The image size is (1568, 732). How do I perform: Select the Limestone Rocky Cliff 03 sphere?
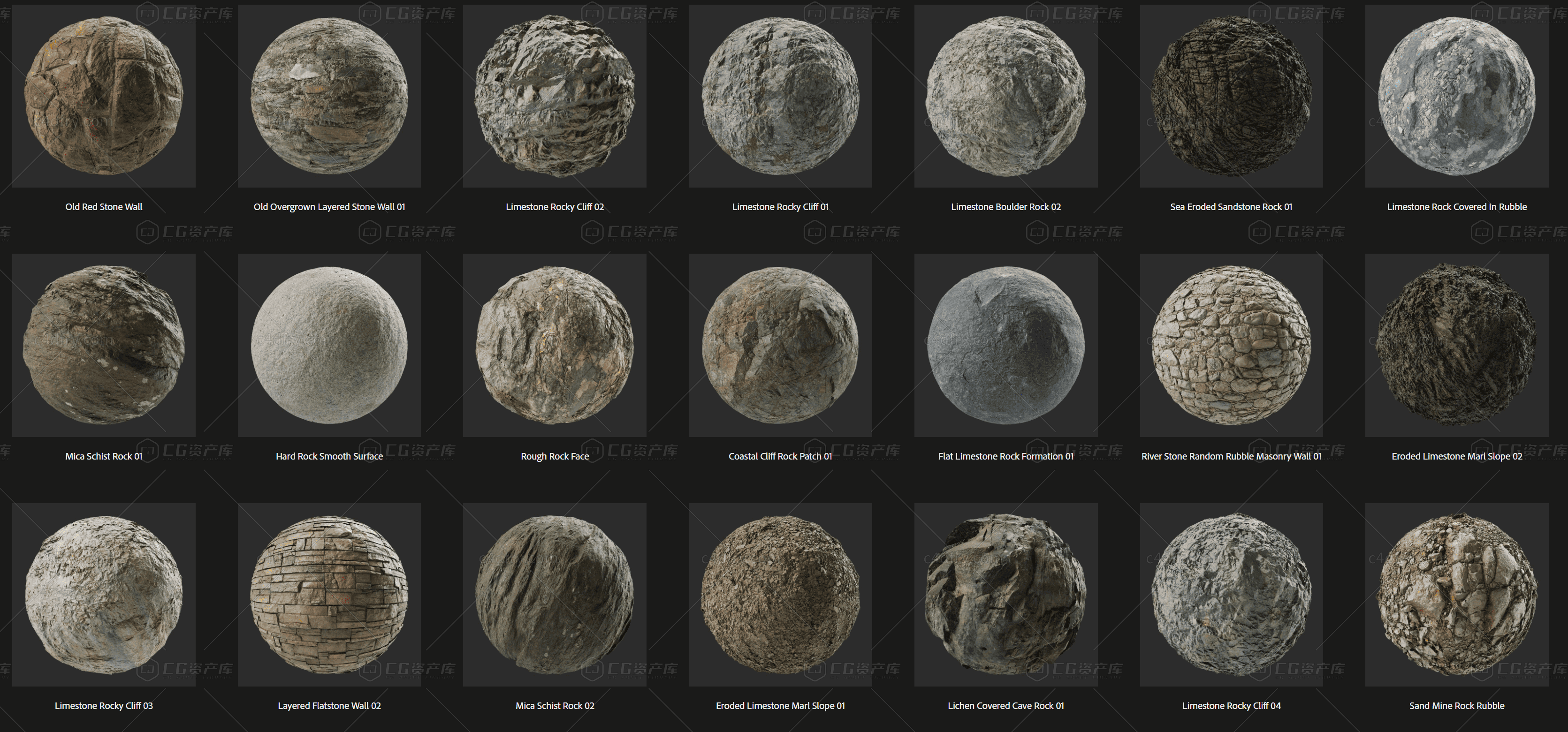pos(104,595)
